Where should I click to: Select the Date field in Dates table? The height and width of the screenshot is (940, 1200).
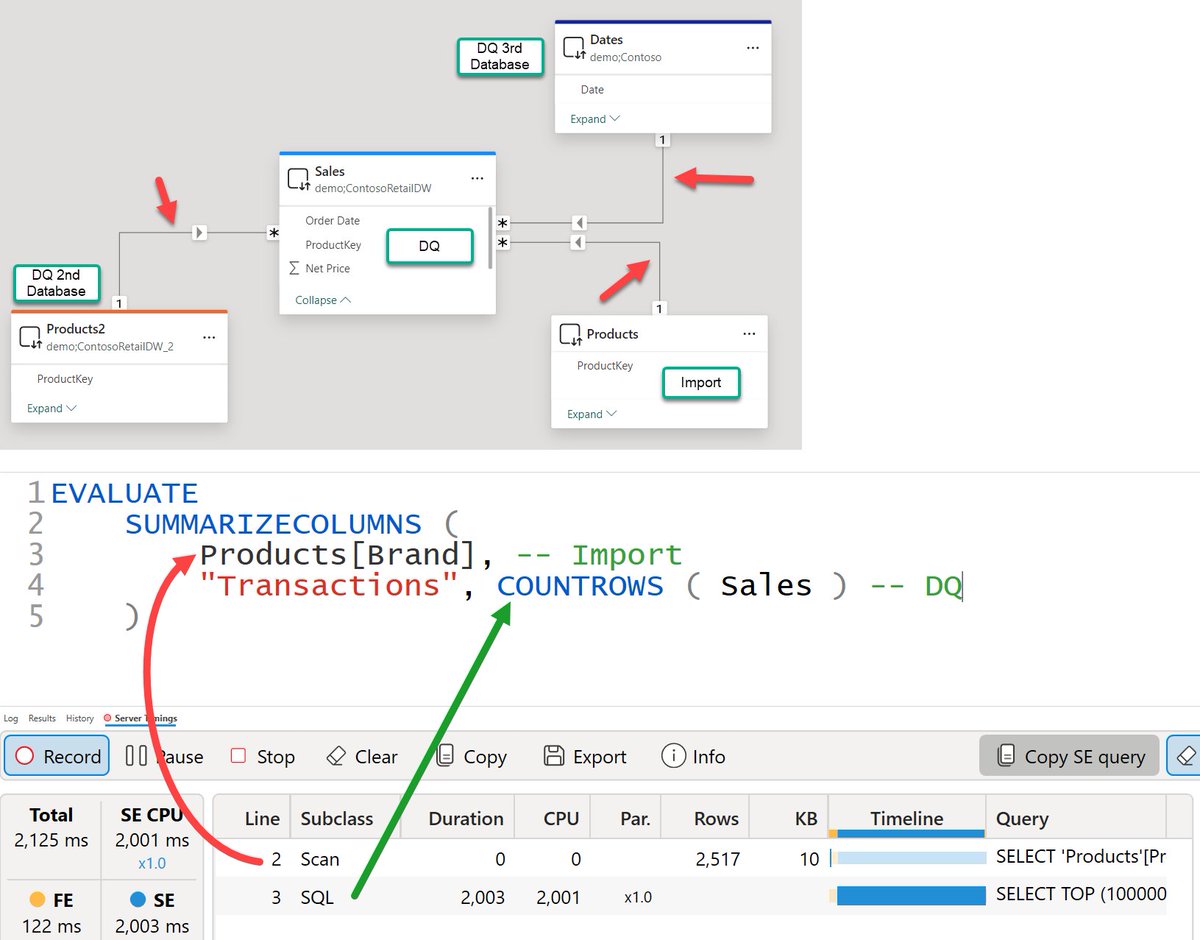pyautogui.click(x=592, y=90)
